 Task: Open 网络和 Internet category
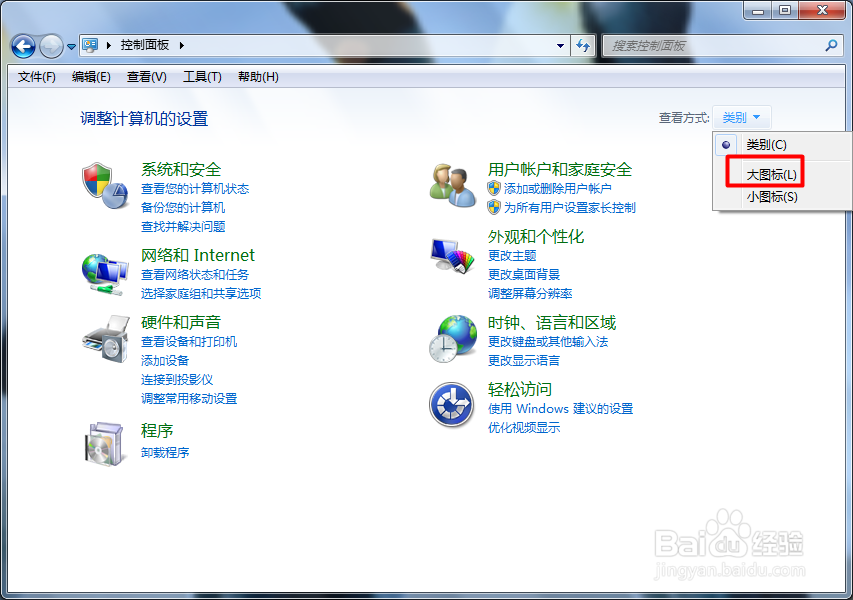pyautogui.click(x=198, y=255)
